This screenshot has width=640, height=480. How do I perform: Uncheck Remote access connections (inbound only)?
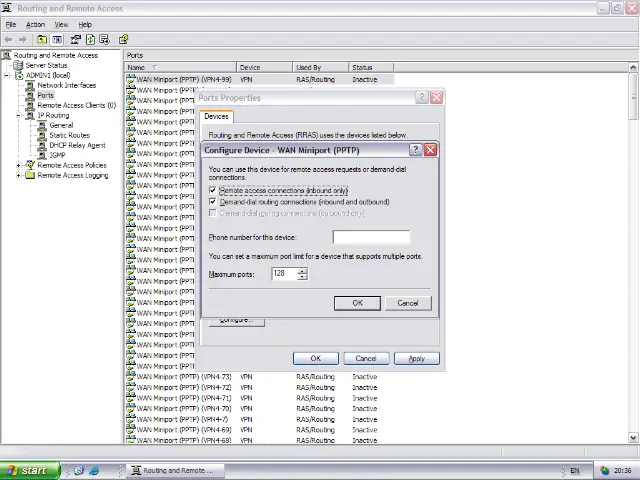pyautogui.click(x=213, y=190)
